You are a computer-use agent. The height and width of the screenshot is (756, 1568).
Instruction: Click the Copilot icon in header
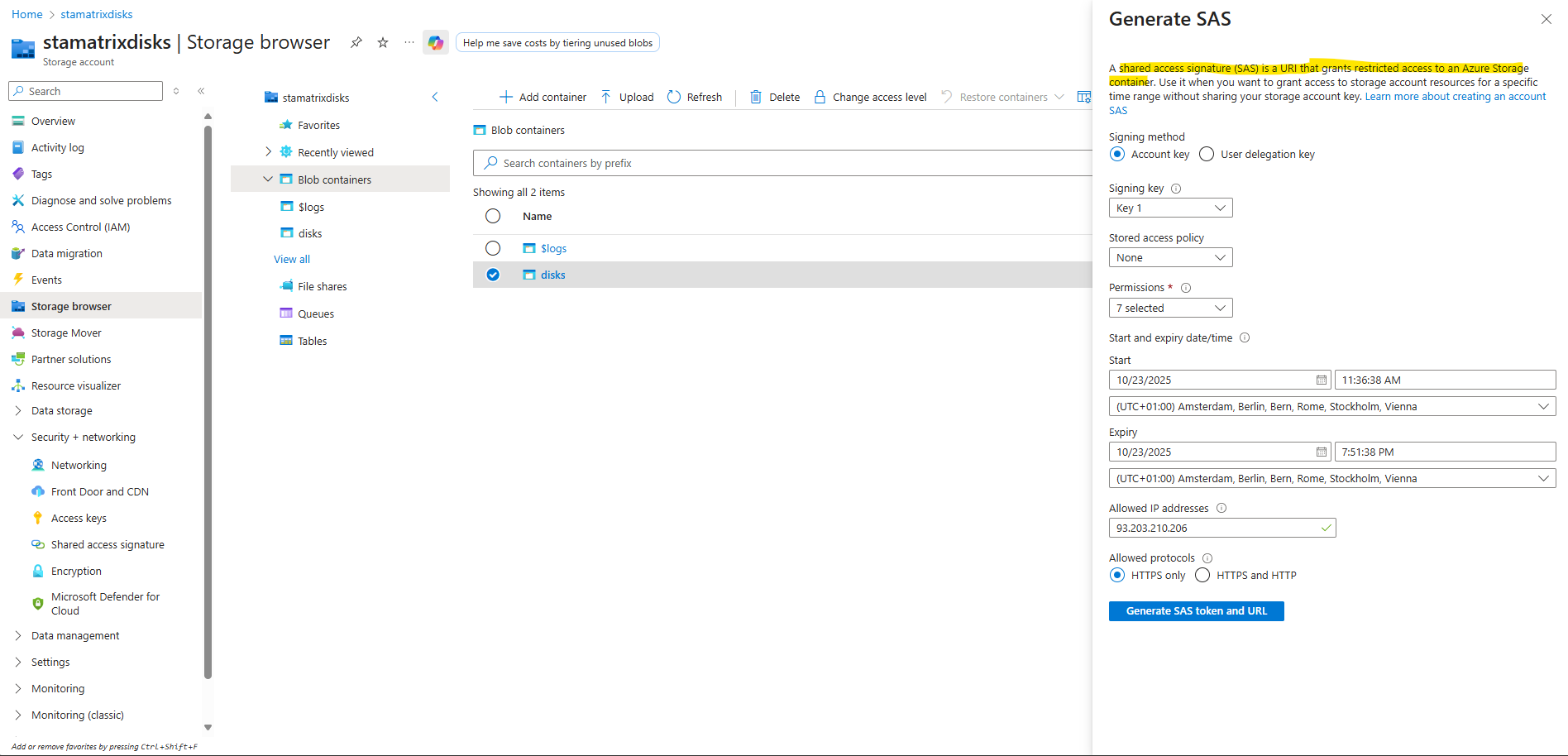(435, 43)
